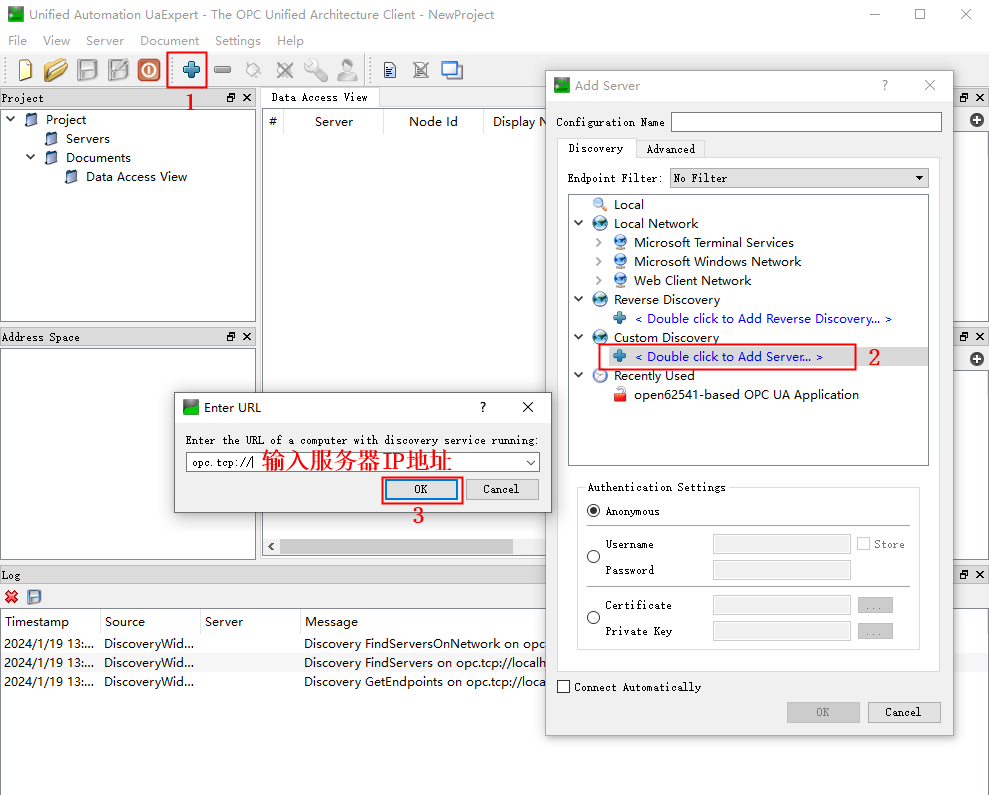Click OK in the Enter URL dialog

pyautogui.click(x=421, y=489)
